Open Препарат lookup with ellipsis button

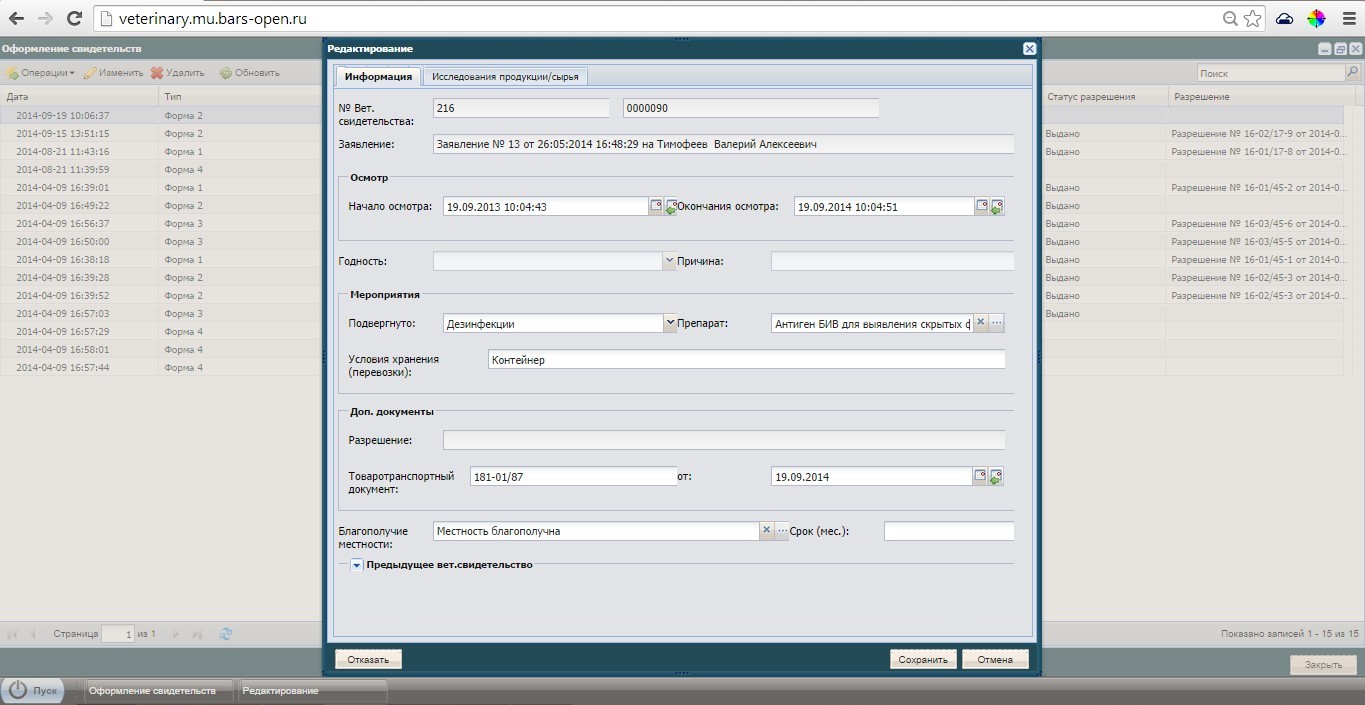[x=996, y=323]
